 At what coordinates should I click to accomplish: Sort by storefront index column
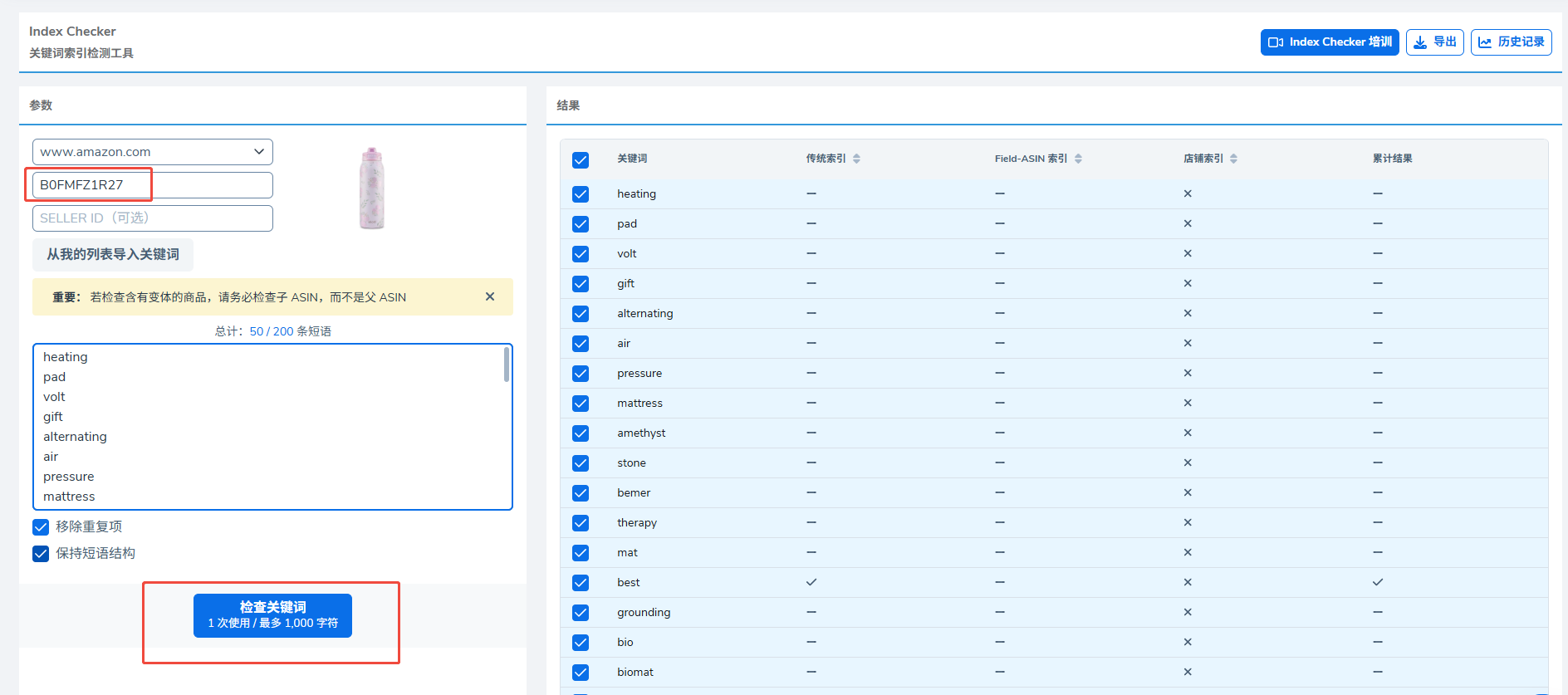point(1233,159)
